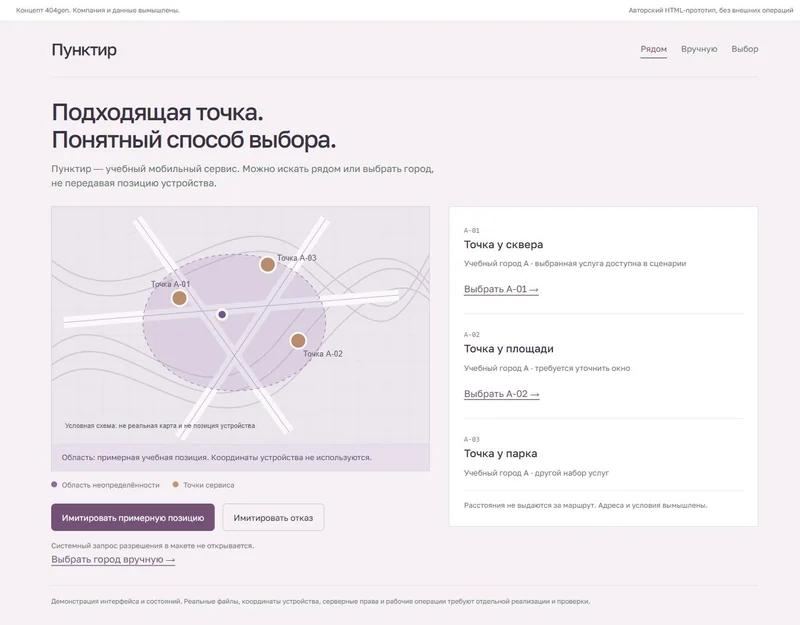Click the выбранная услуга доступна description
800x625 pixels.
[x=574, y=264]
